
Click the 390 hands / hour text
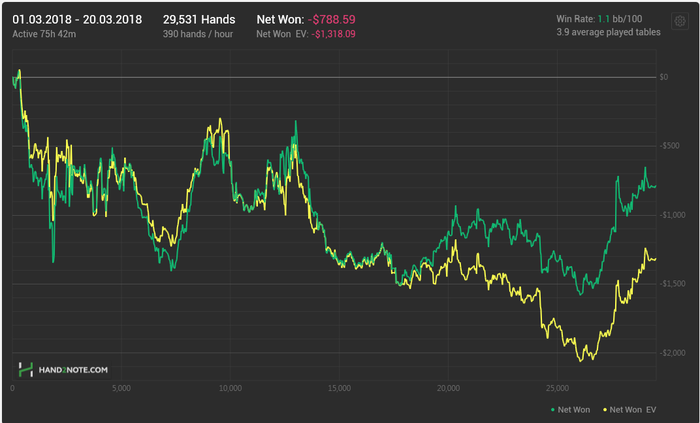click(x=198, y=34)
